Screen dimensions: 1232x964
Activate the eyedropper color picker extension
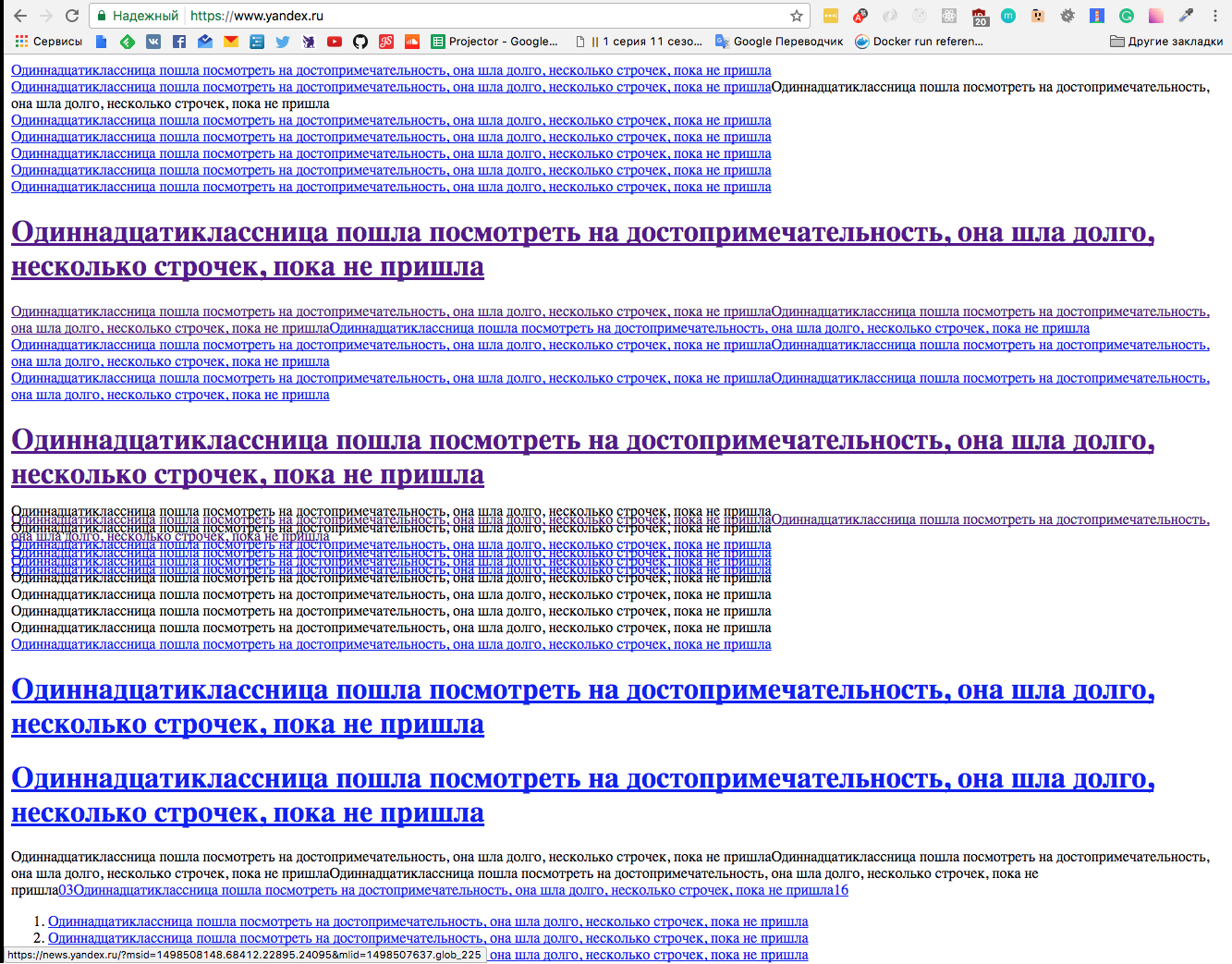coord(1186,16)
